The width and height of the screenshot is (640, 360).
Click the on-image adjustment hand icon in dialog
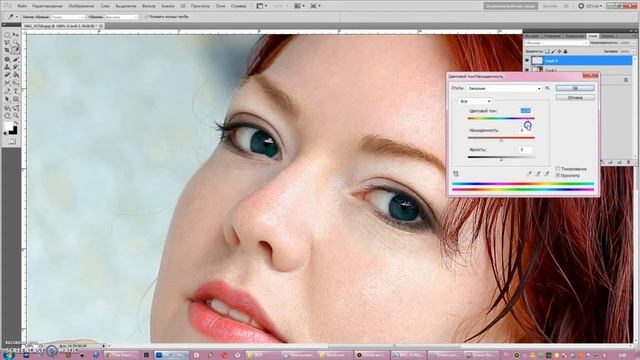point(456,174)
